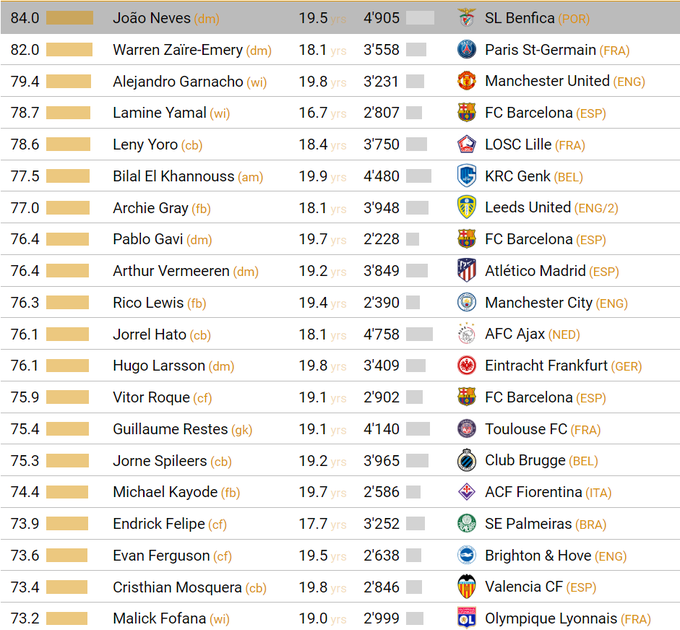Image resolution: width=680 pixels, height=630 pixels.
Task: Click Jorrel Hato's 4'758 minutes bar
Action: point(420,335)
